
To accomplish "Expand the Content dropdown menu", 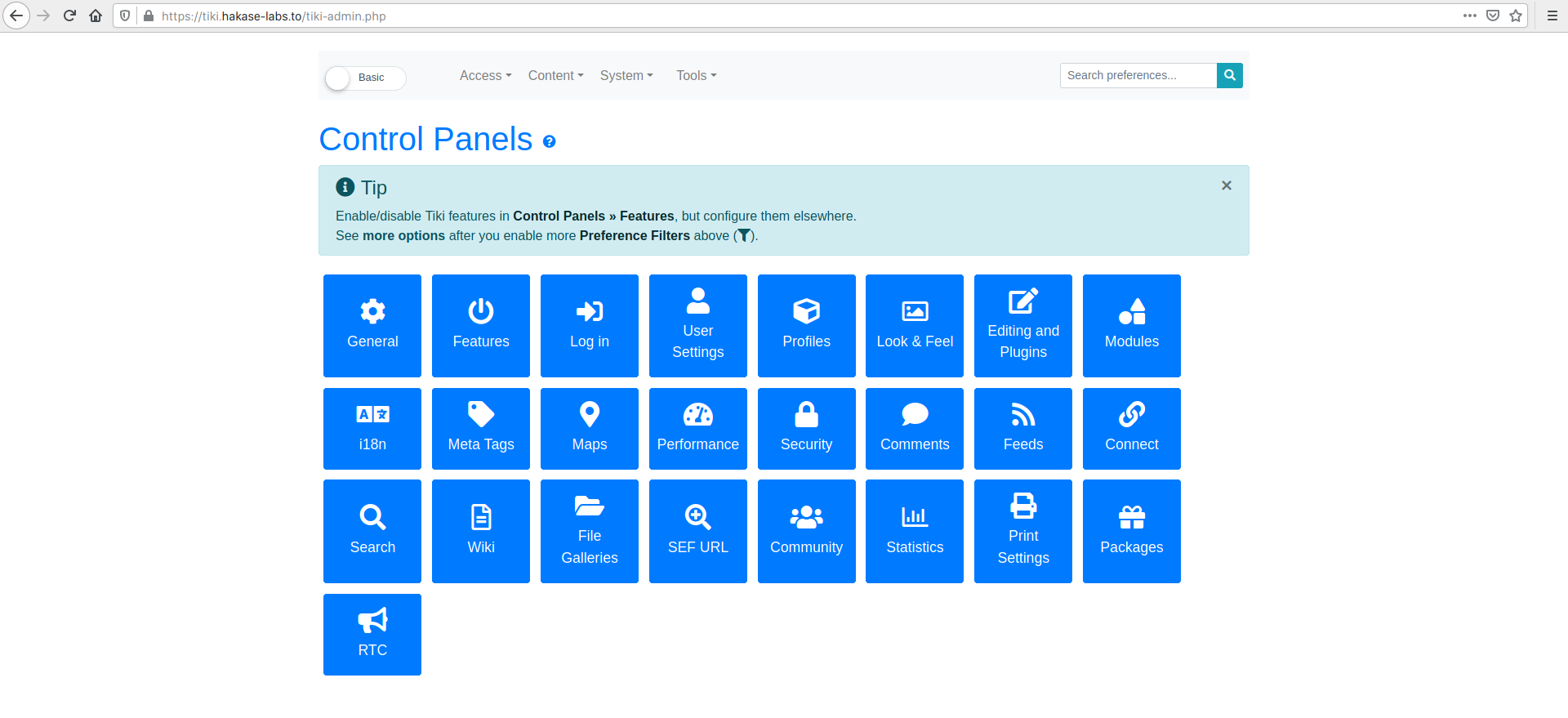I will coord(555,75).
